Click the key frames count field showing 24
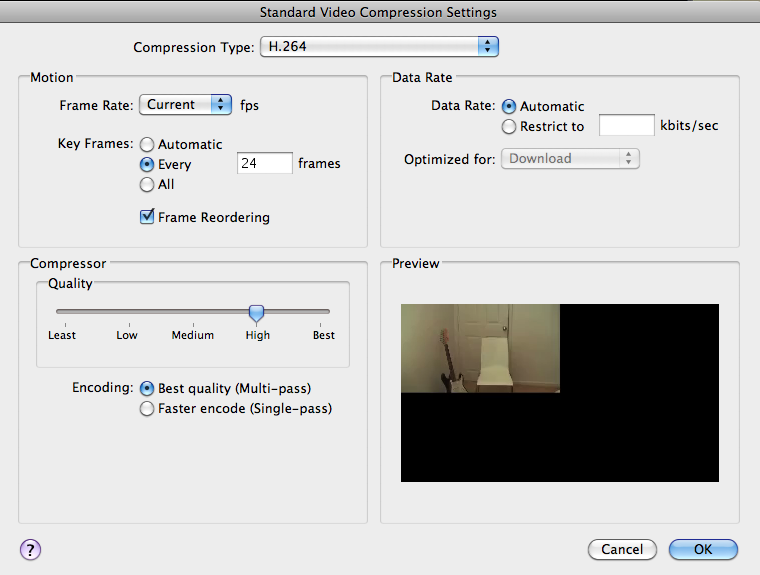This screenshot has width=760, height=575. pyautogui.click(x=265, y=163)
